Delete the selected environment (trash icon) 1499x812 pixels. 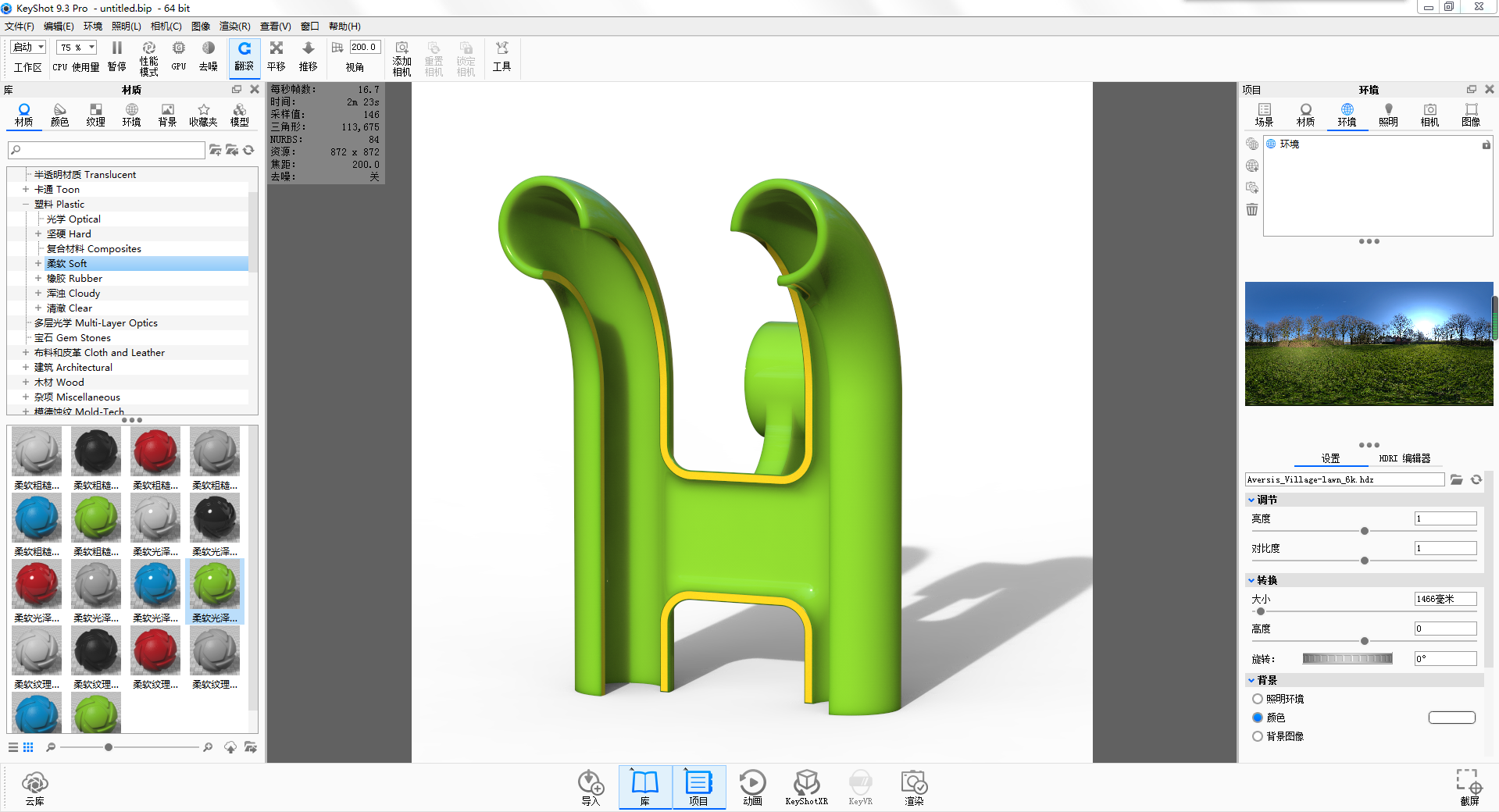coord(1252,209)
